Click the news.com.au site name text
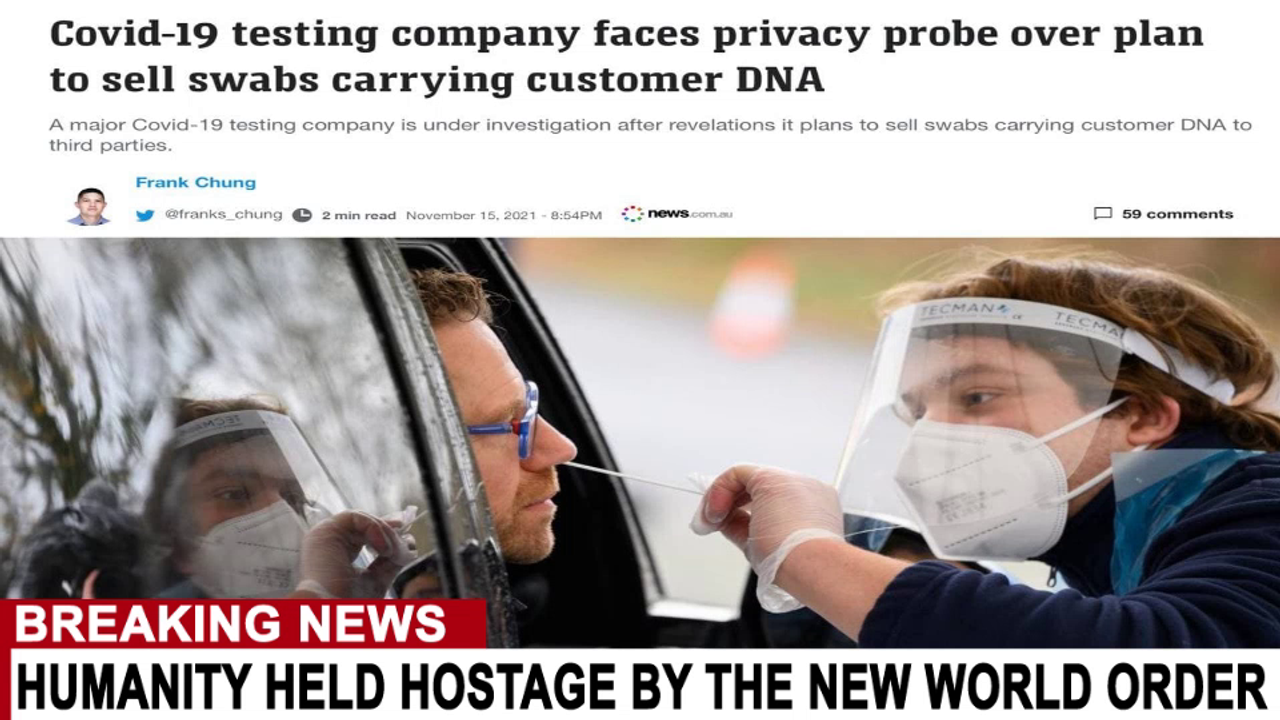The height and width of the screenshot is (720, 1280). [690, 214]
